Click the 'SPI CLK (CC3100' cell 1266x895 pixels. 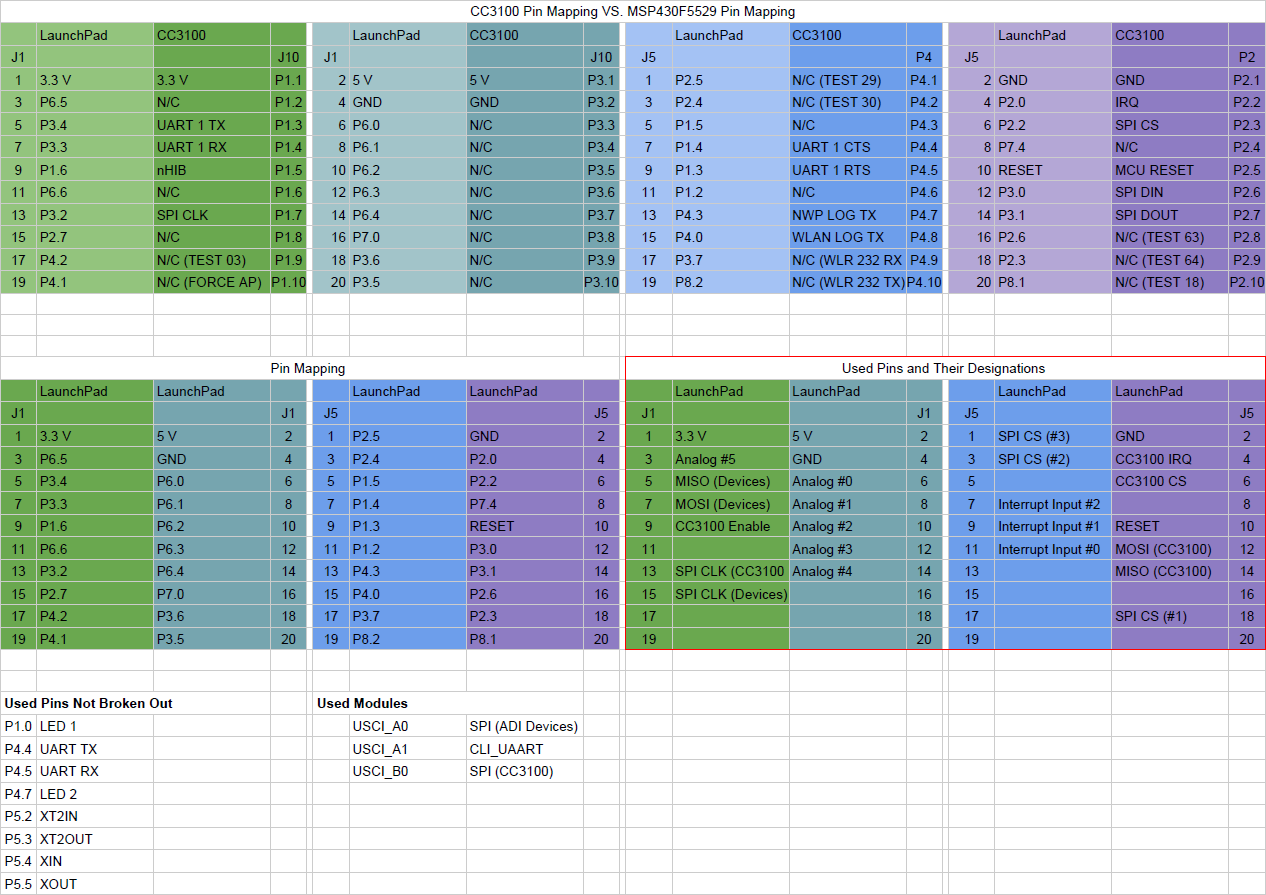click(x=731, y=571)
